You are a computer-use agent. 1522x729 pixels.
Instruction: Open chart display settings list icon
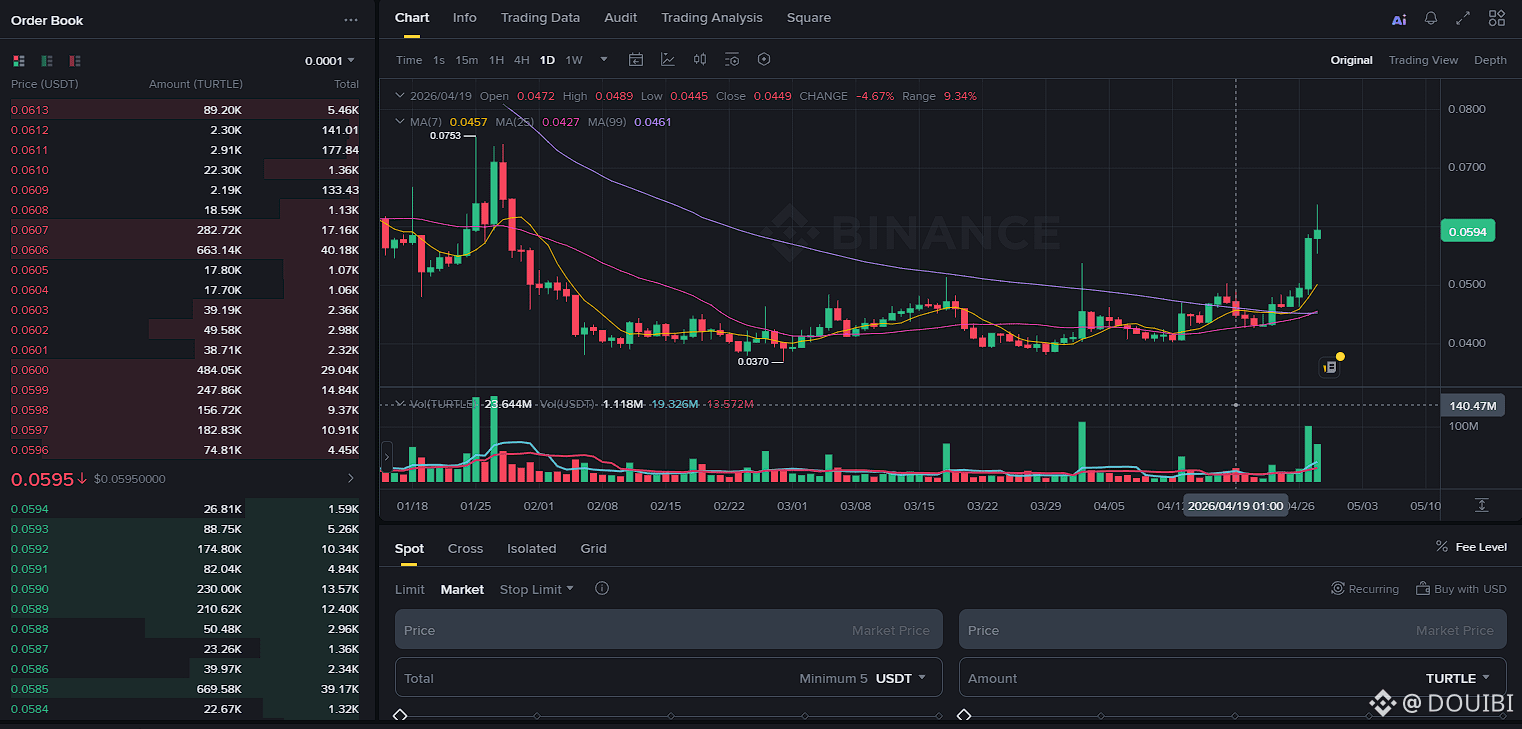(x=732, y=60)
